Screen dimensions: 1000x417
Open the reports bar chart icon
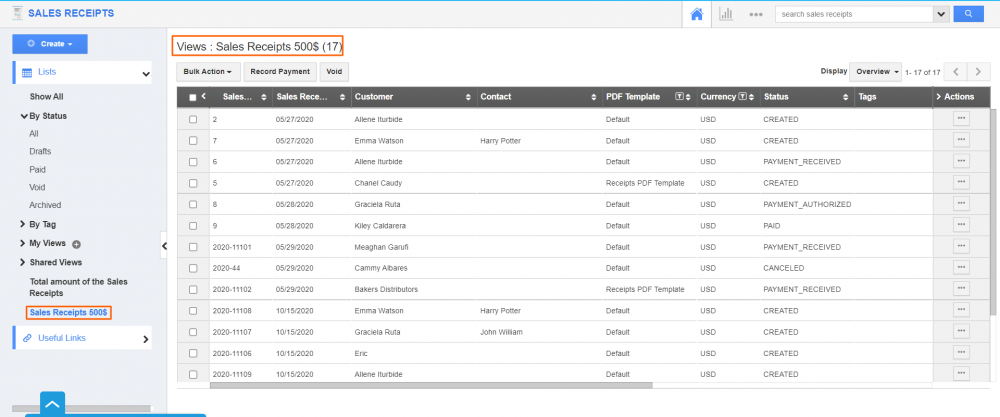pos(726,14)
